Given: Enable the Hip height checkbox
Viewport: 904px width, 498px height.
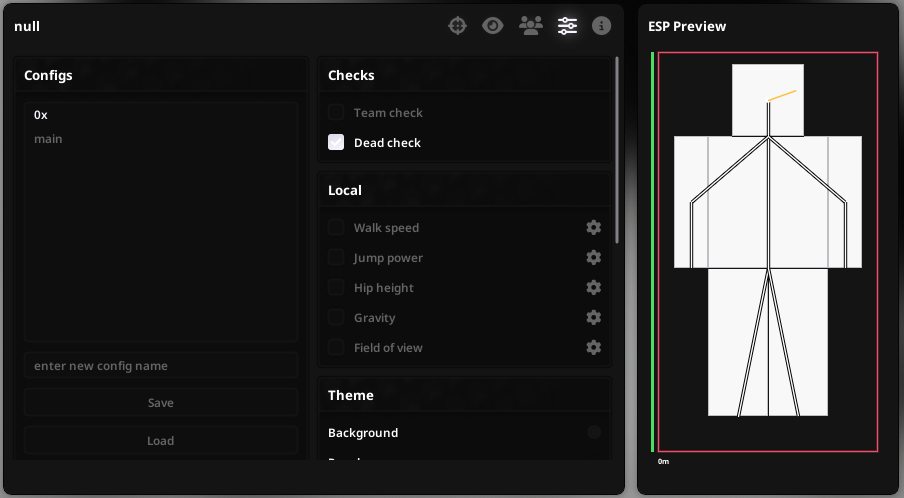Looking at the screenshot, I should click(x=336, y=288).
